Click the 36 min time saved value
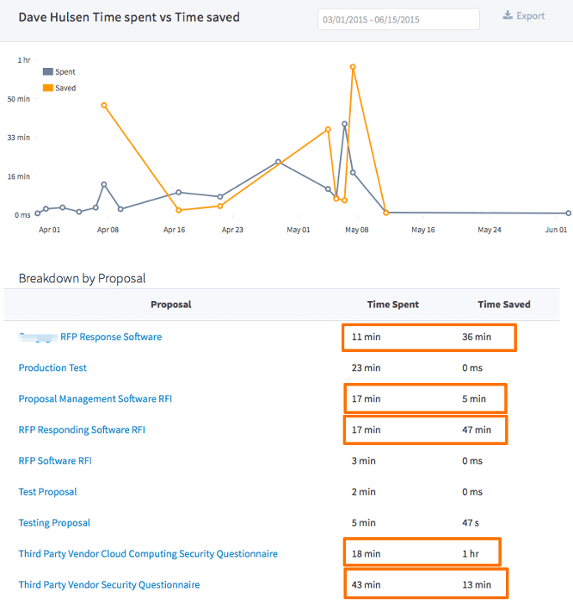This screenshot has width=573, height=611. [x=477, y=337]
